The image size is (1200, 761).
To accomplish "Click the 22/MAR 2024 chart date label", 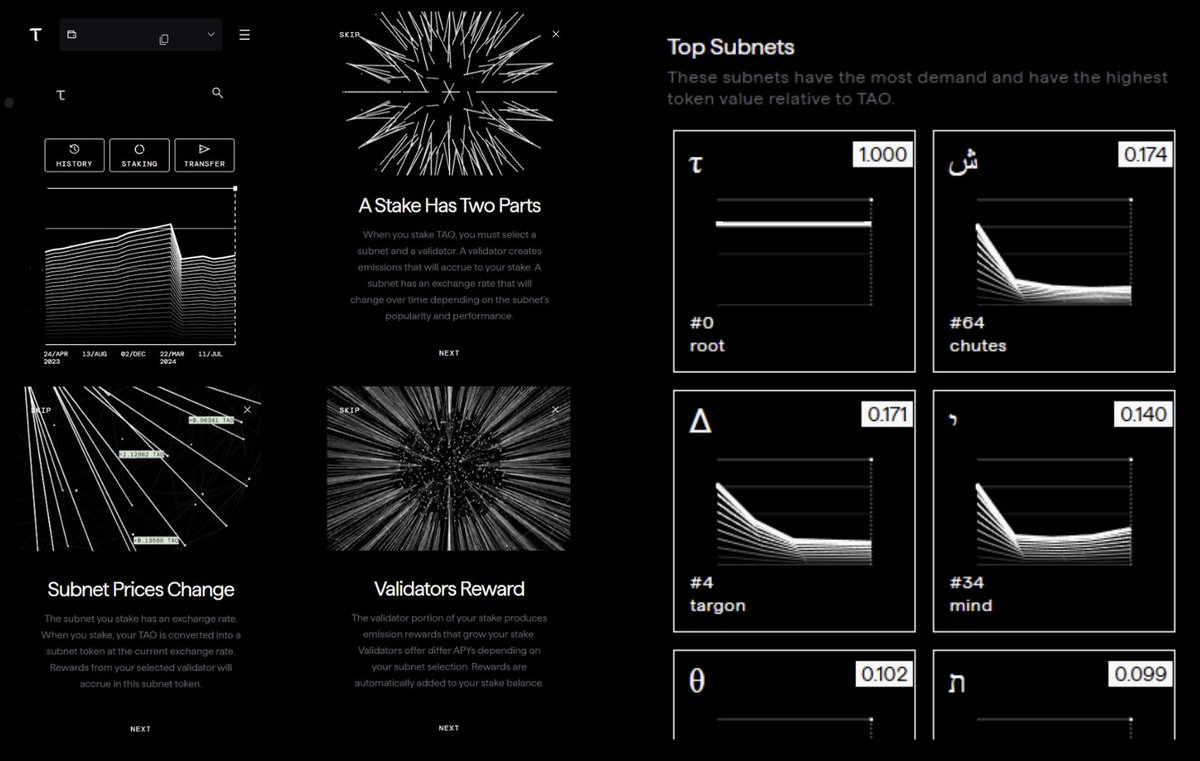I will pyautogui.click(x=171, y=357).
